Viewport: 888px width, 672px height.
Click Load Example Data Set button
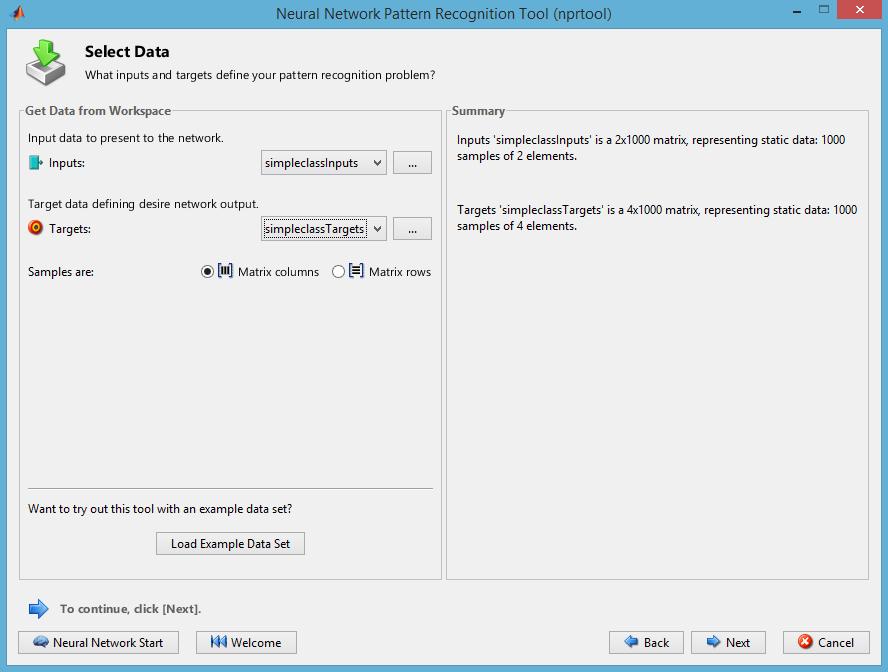230,543
